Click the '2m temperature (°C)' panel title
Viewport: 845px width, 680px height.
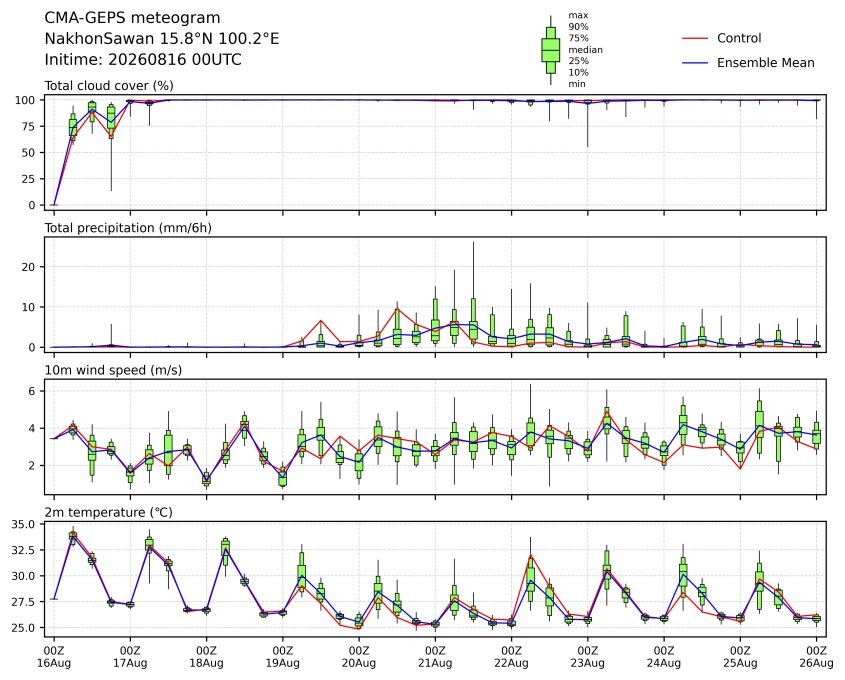pos(108,512)
